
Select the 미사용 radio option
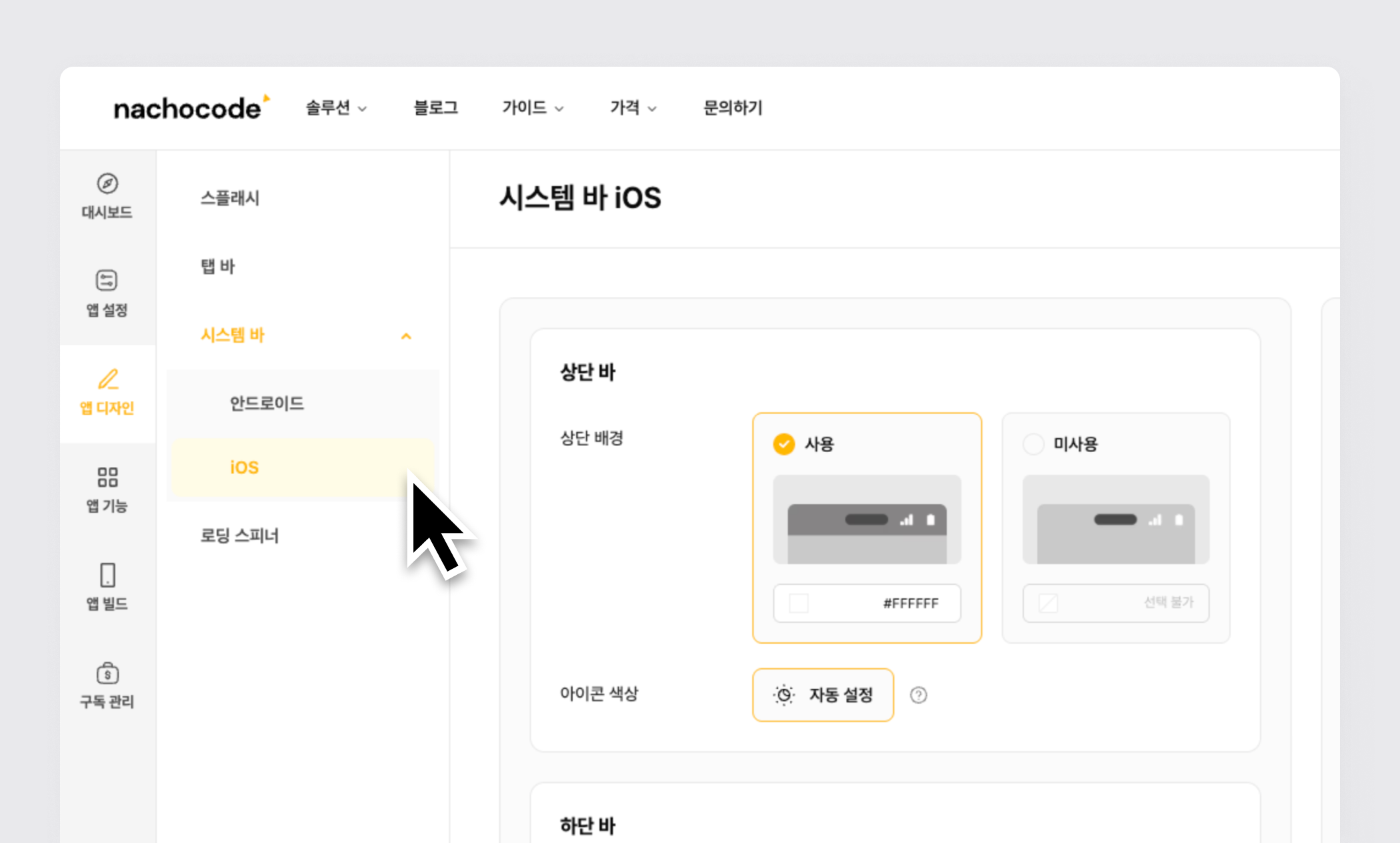[1033, 444]
